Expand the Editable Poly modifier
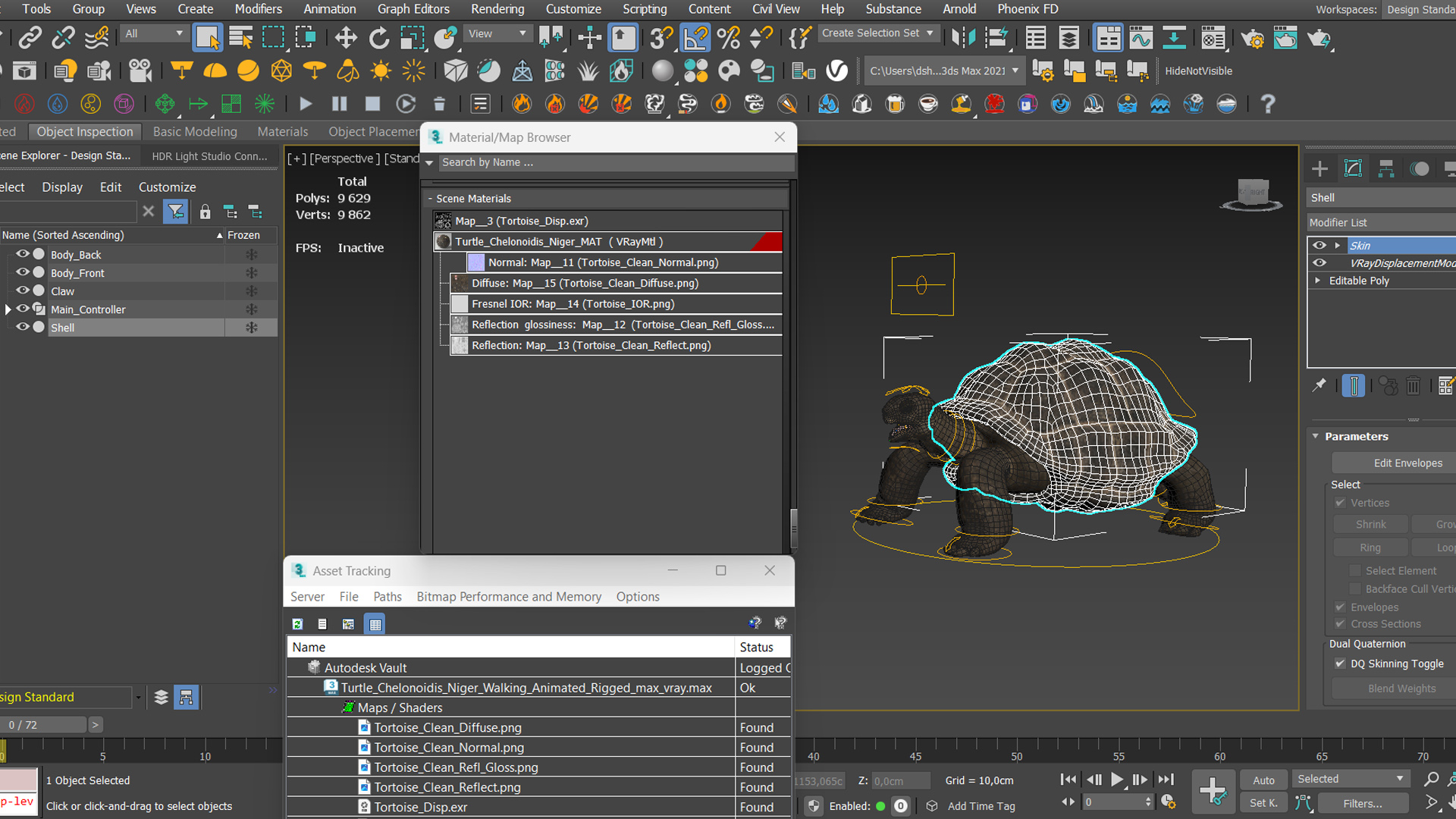 (x=1318, y=280)
